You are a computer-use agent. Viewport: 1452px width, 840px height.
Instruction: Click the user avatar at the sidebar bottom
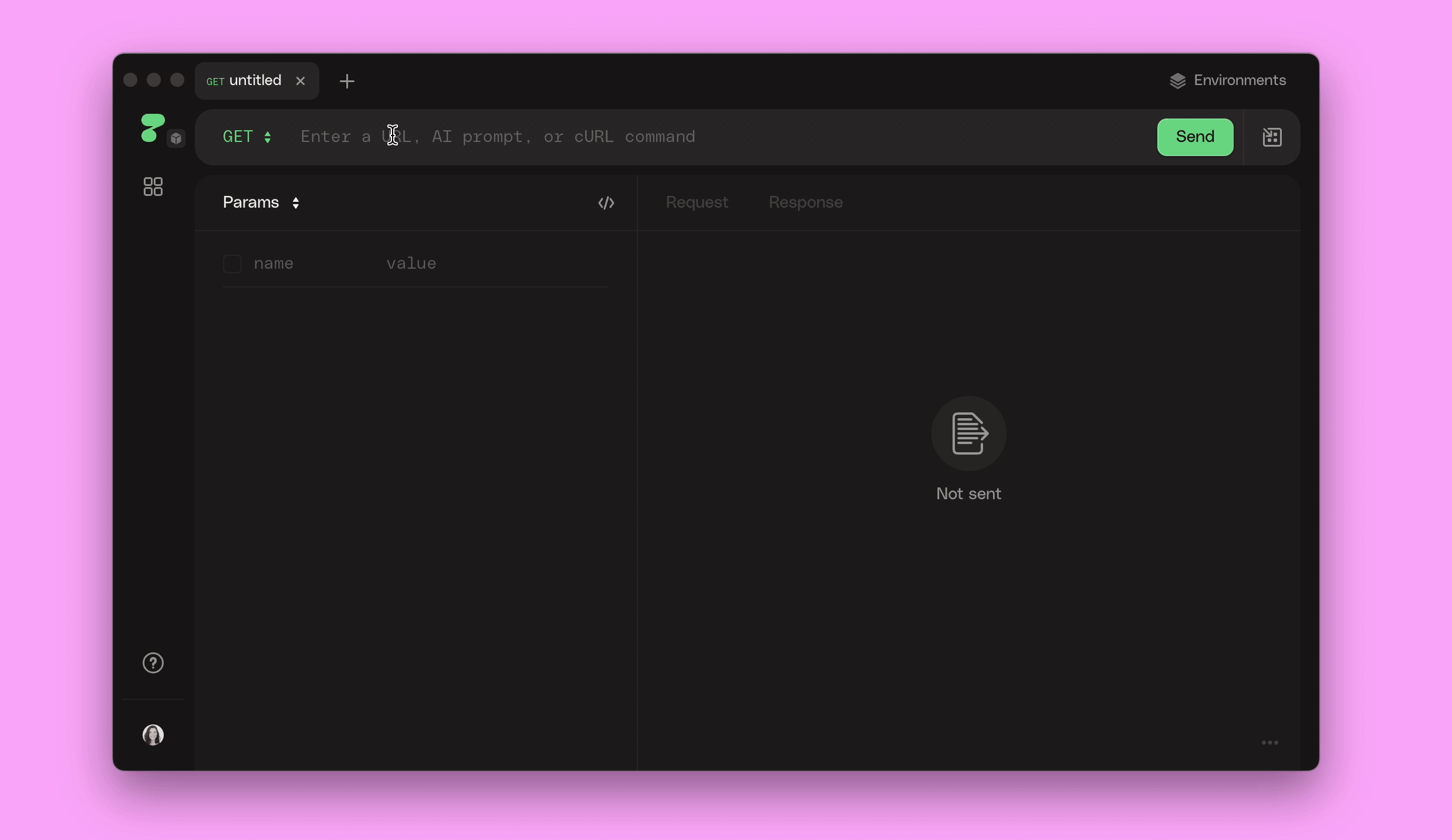click(153, 734)
